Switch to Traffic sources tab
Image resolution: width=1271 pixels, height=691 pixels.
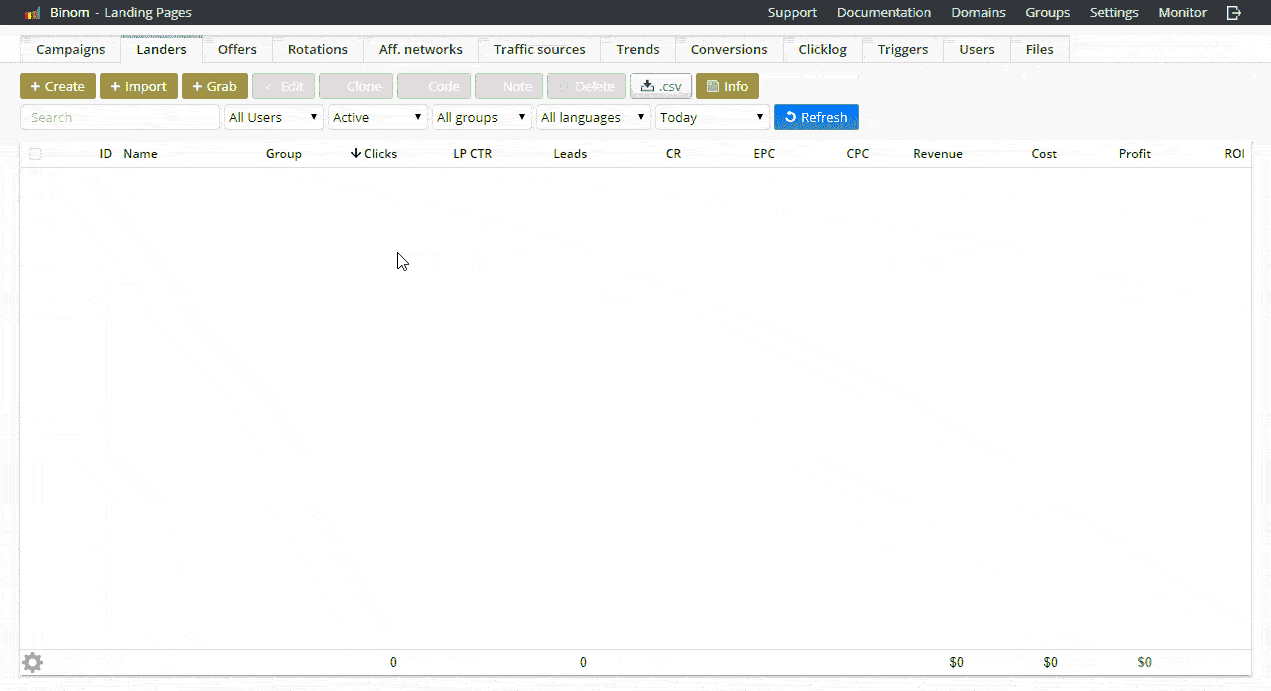[x=540, y=49]
